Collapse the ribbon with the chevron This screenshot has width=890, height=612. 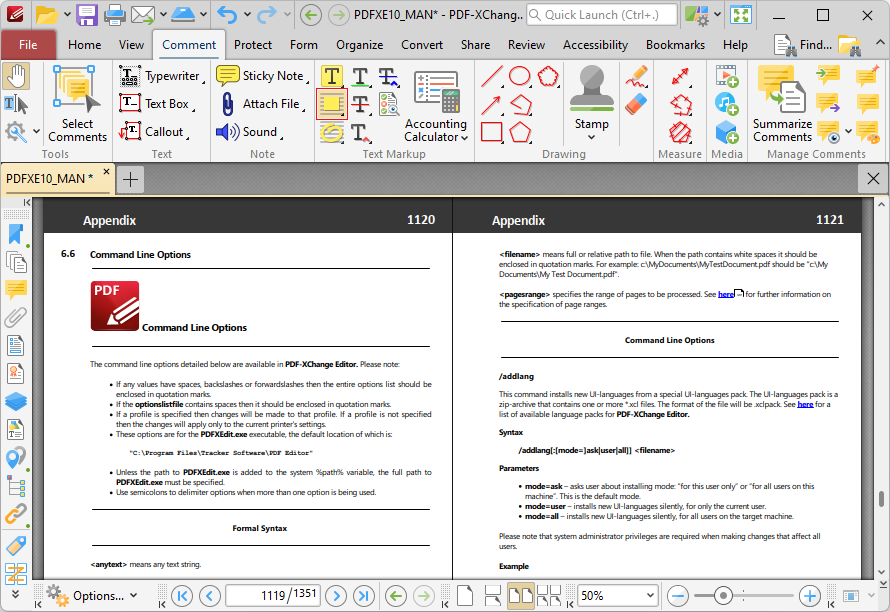(879, 43)
